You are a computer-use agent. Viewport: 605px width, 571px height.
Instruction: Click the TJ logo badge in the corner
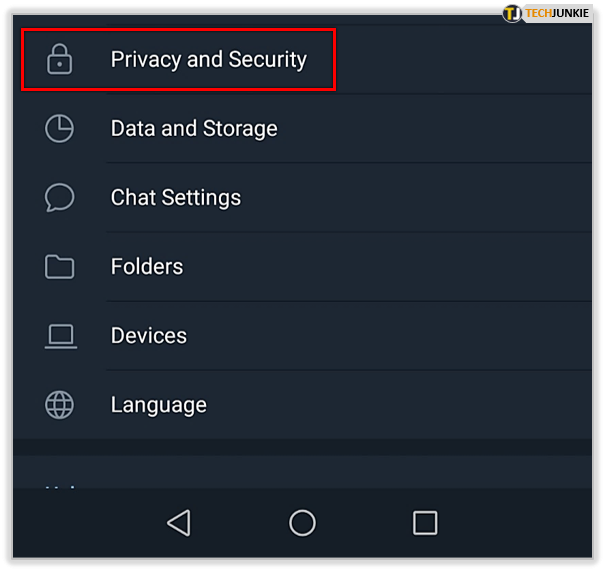pyautogui.click(x=512, y=13)
